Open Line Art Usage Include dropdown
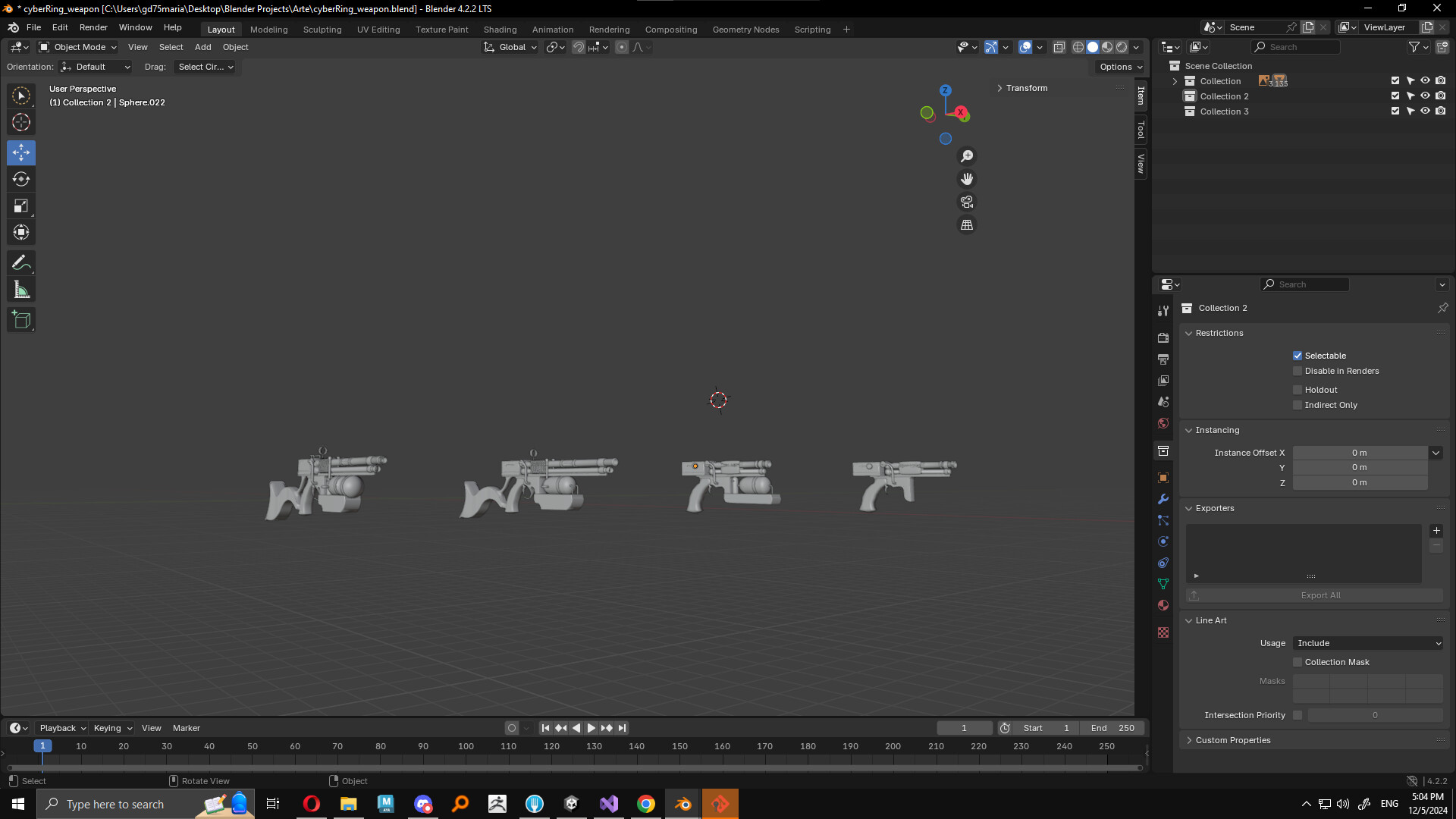Image resolution: width=1456 pixels, height=819 pixels. pyautogui.click(x=1368, y=643)
